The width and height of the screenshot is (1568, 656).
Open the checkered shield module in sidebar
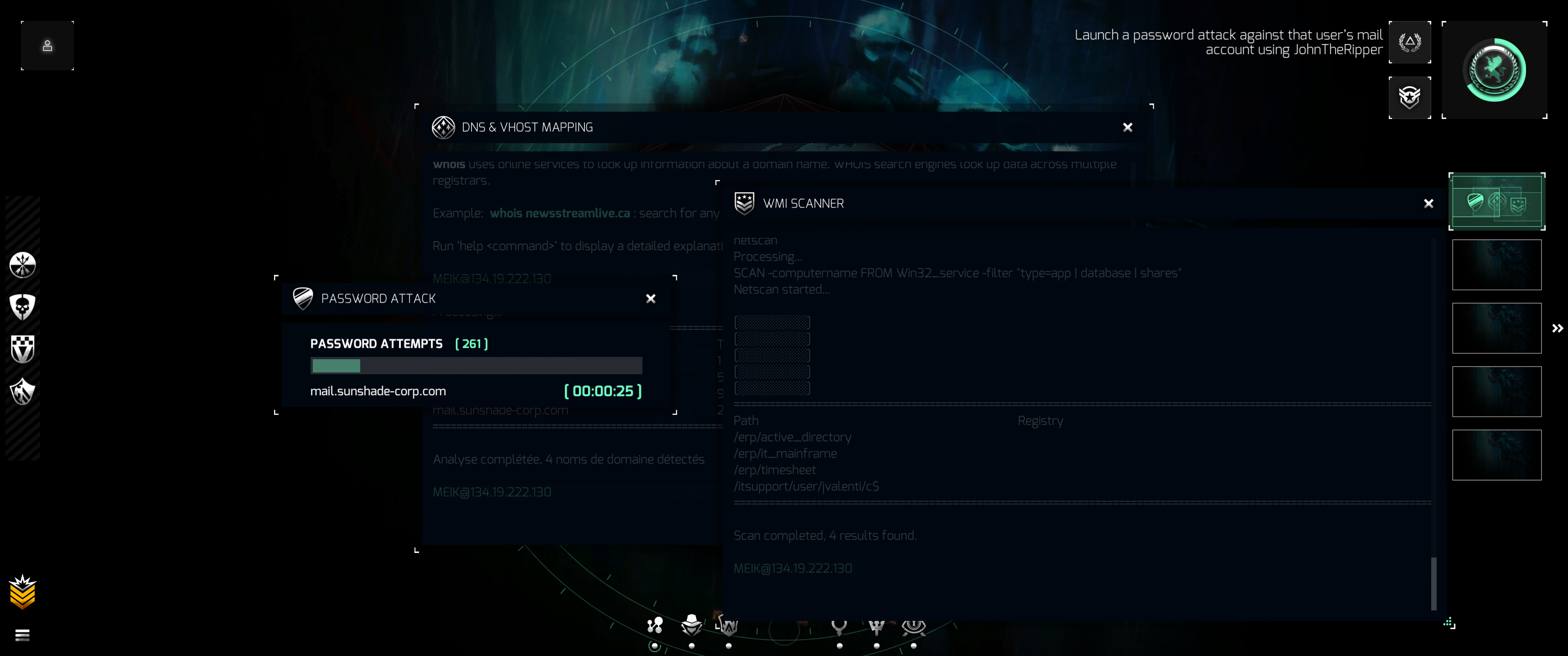click(x=22, y=349)
